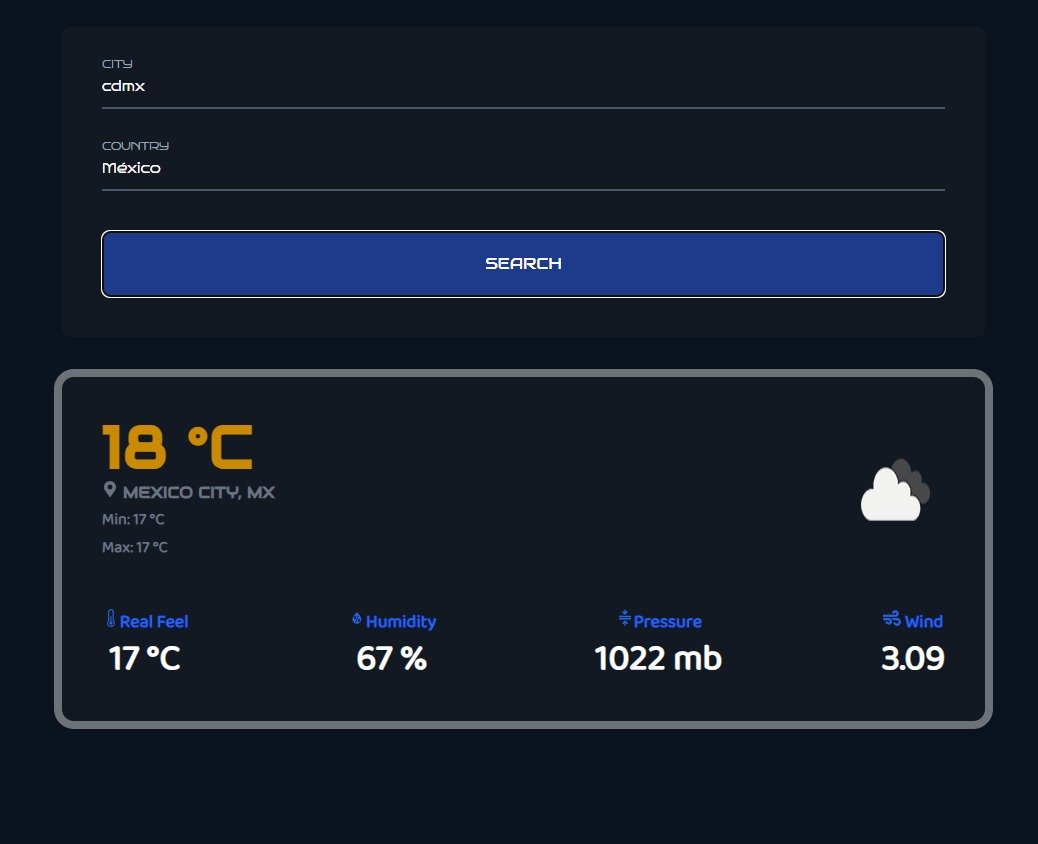Click the water droplet Humidity icon
The height and width of the screenshot is (844, 1038).
click(x=357, y=620)
